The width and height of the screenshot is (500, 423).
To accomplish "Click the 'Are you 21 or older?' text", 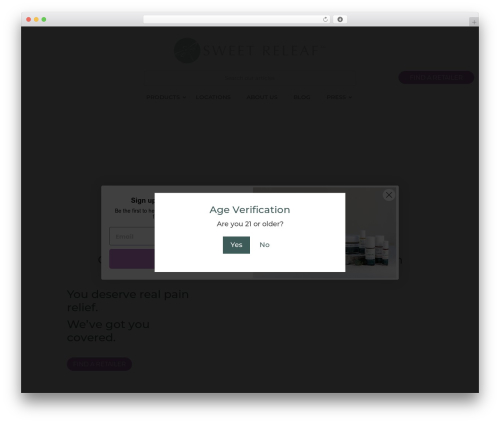I will 250,224.
